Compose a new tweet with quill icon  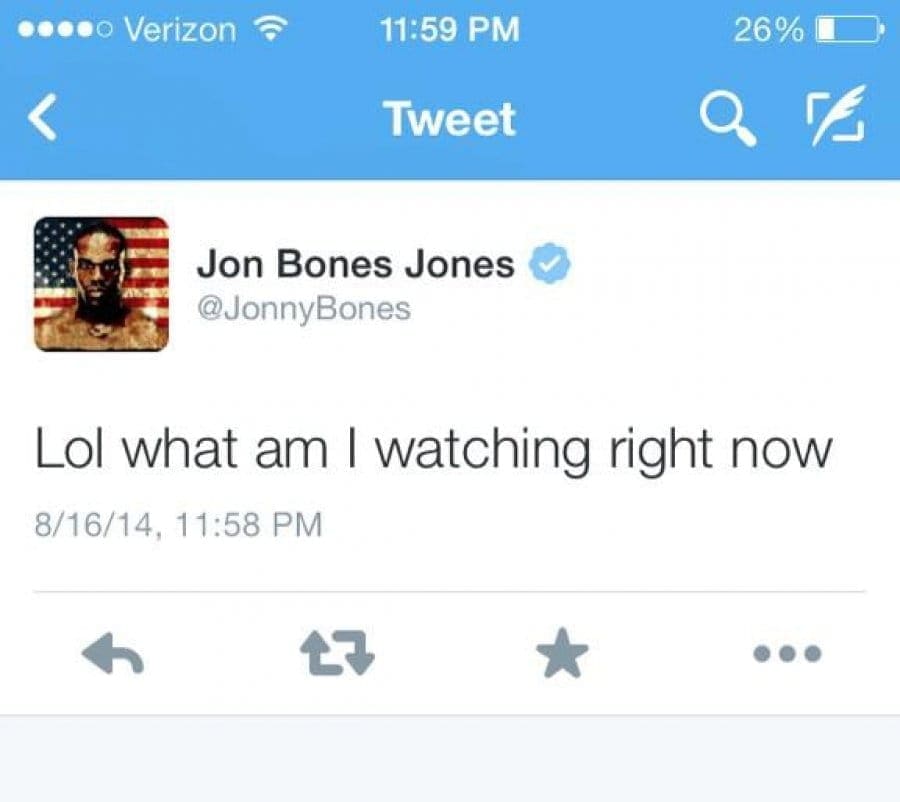point(836,117)
